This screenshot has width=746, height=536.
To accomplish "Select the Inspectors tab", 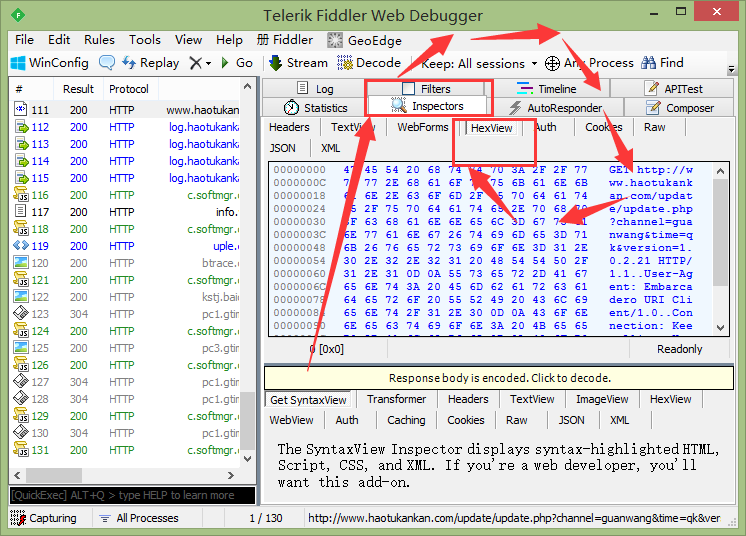I will (x=427, y=106).
